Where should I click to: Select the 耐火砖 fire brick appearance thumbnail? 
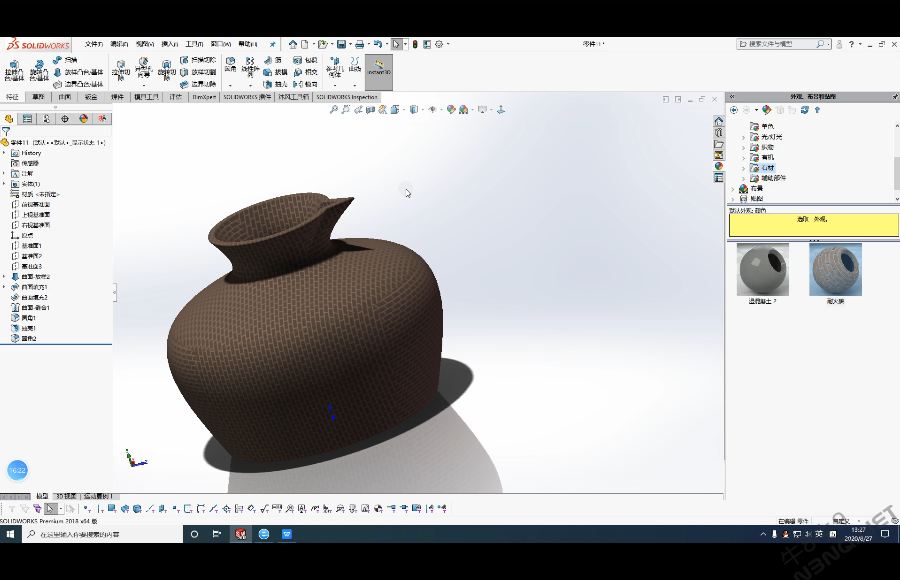(835, 269)
